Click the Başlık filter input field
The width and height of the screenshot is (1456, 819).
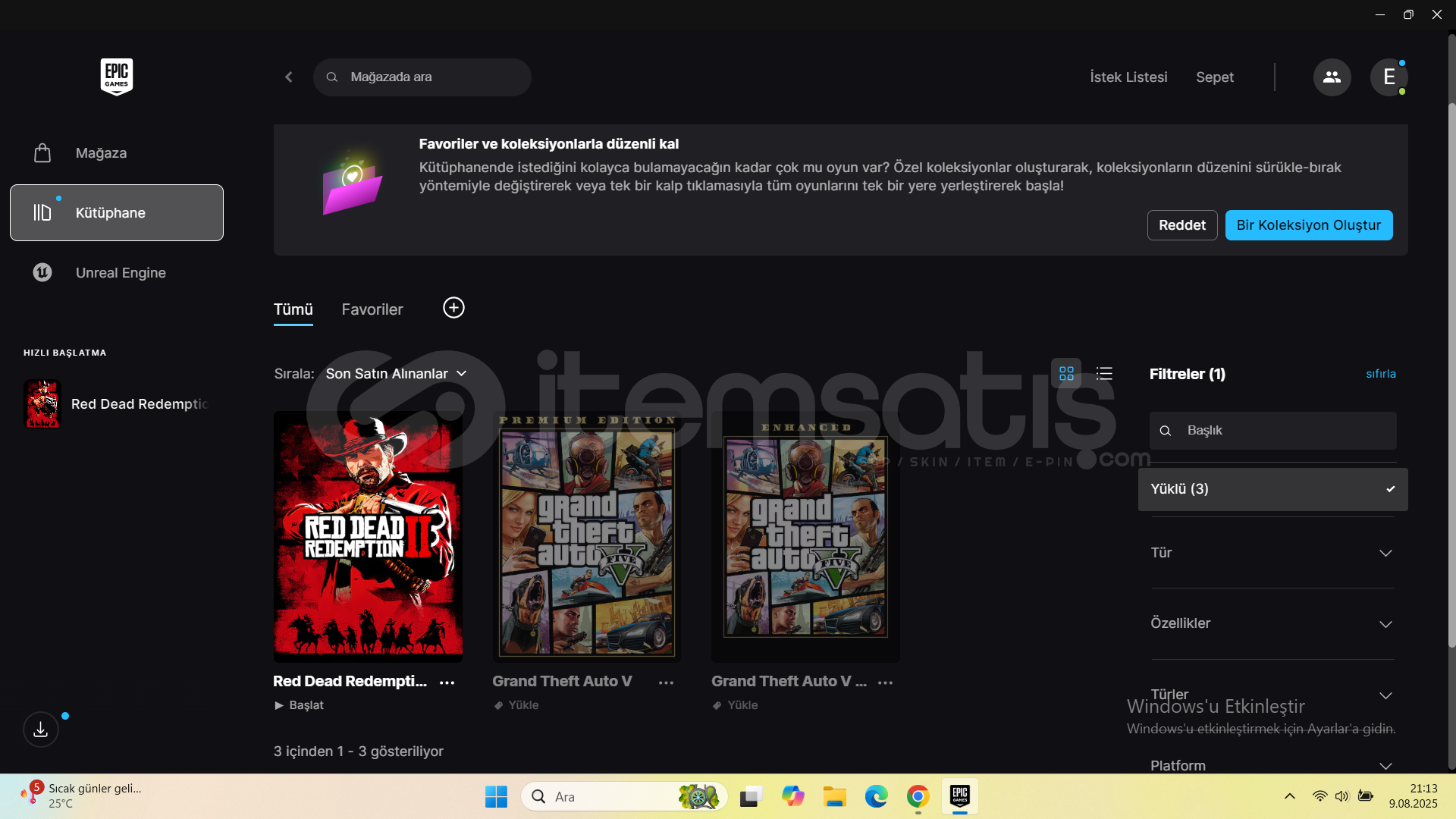[x=1272, y=431]
